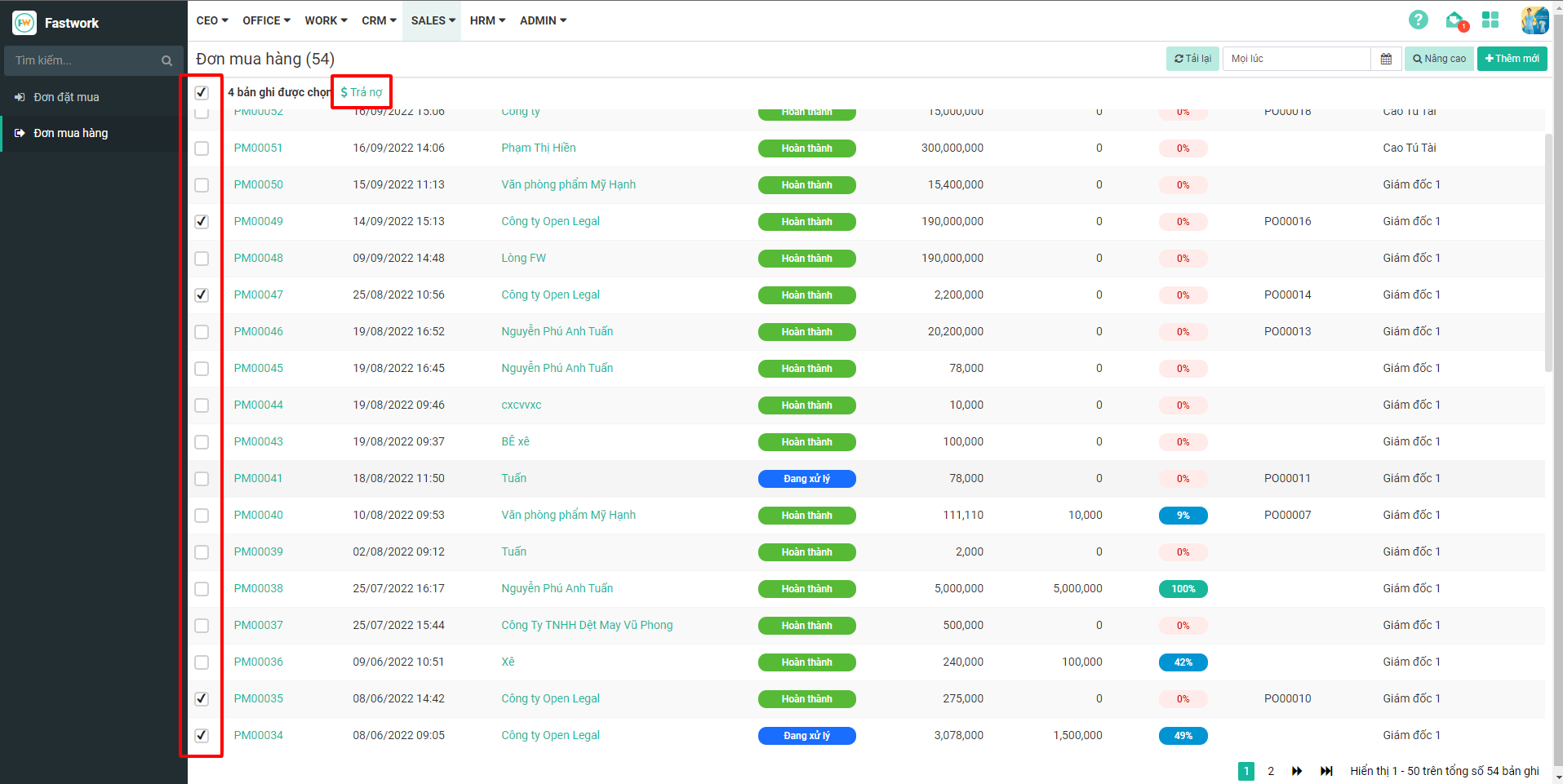Click the Thêm mới button
This screenshot has width=1563, height=784.
click(1512, 59)
